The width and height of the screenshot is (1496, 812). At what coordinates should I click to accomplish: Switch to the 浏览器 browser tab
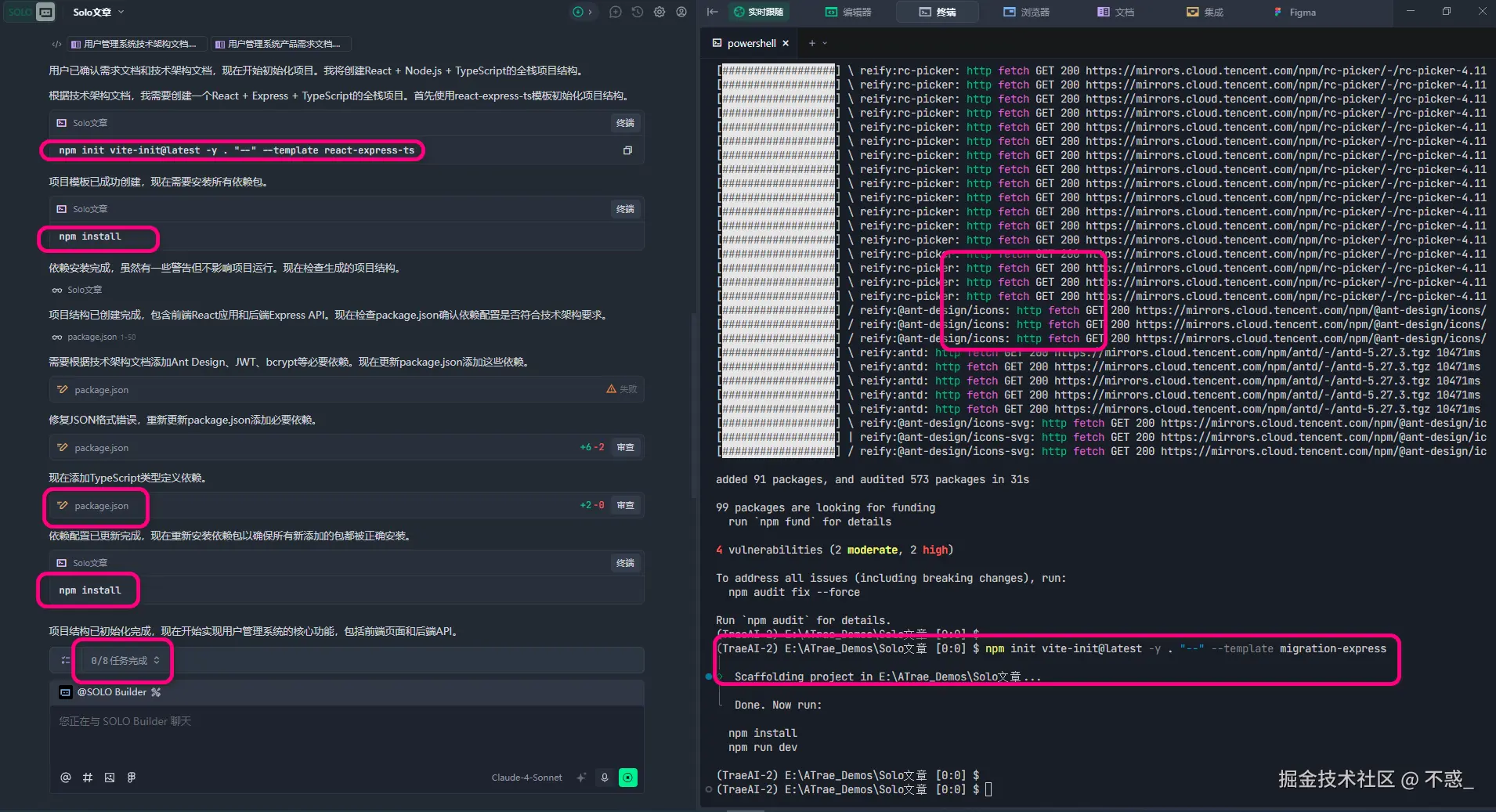[x=1027, y=12]
